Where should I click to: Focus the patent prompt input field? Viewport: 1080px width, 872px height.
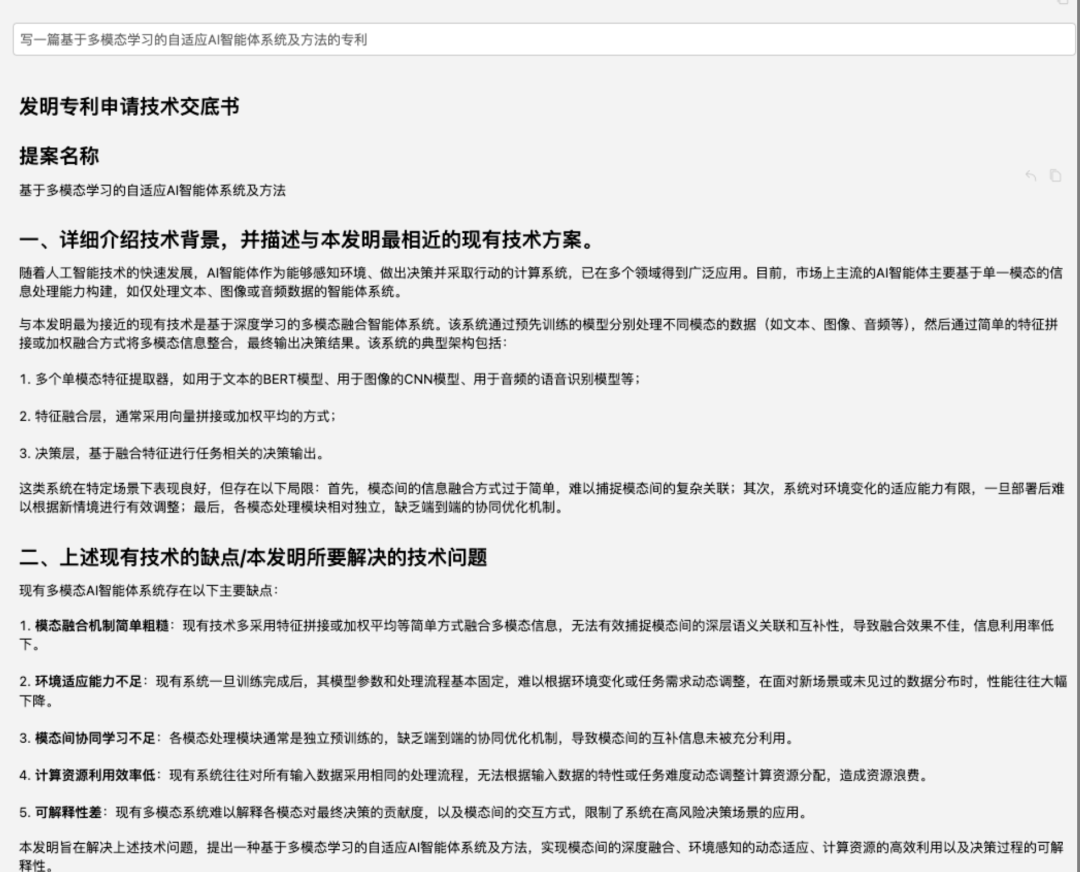coord(540,40)
